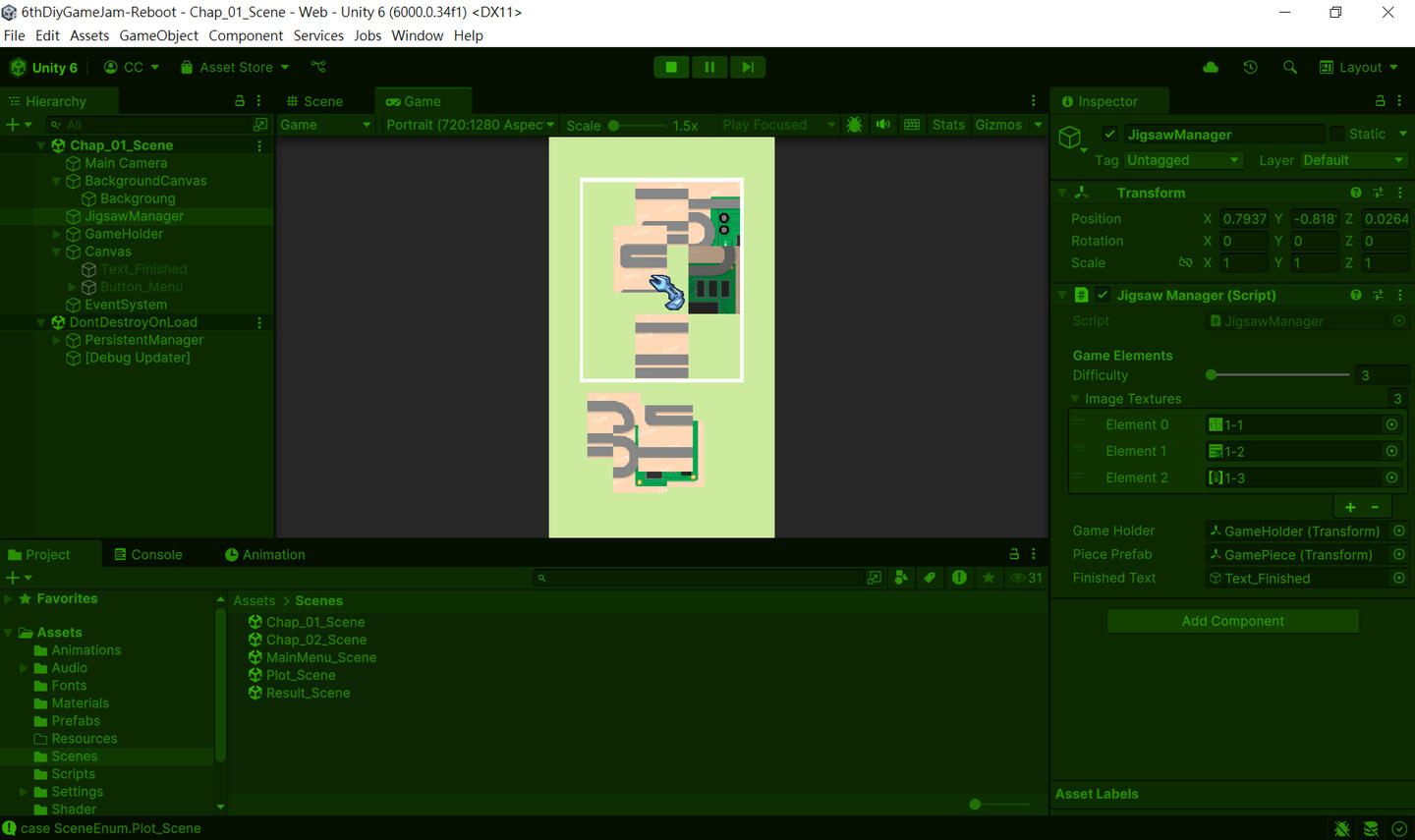The height and width of the screenshot is (840, 1415).
Task: Open the File menu
Action: [15, 35]
